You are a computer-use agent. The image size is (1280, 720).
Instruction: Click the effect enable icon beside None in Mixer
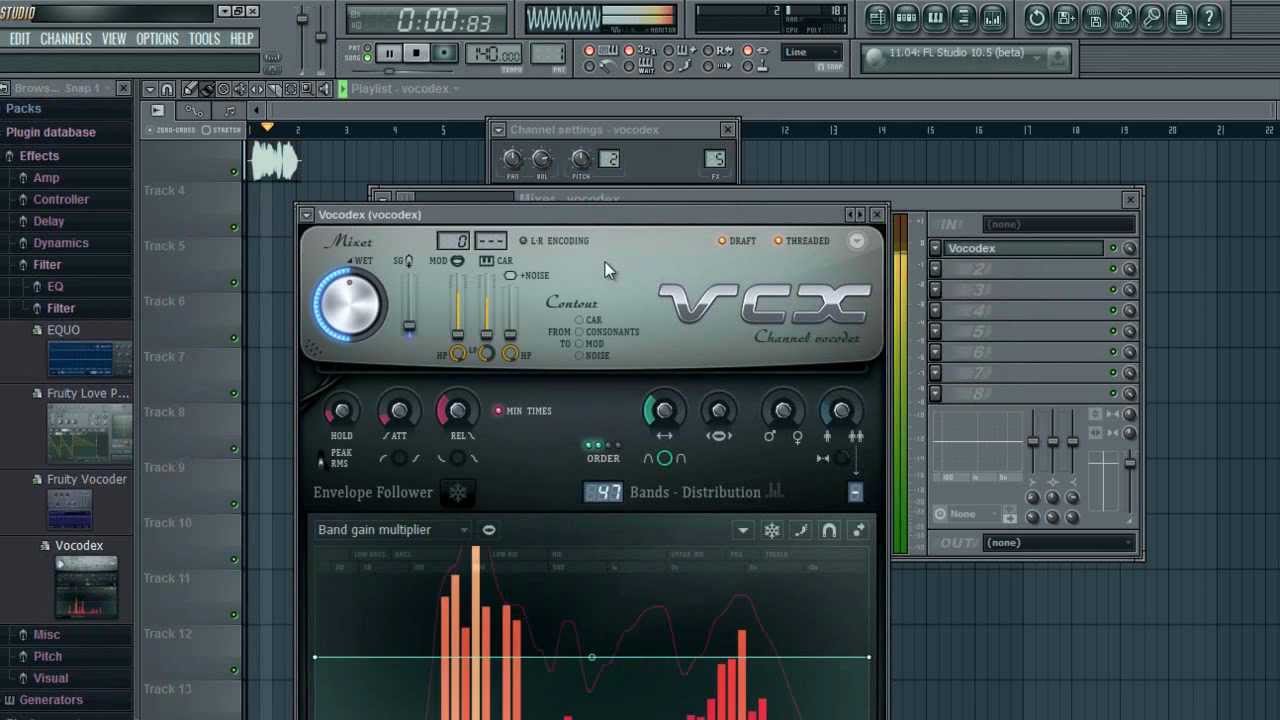tap(940, 514)
